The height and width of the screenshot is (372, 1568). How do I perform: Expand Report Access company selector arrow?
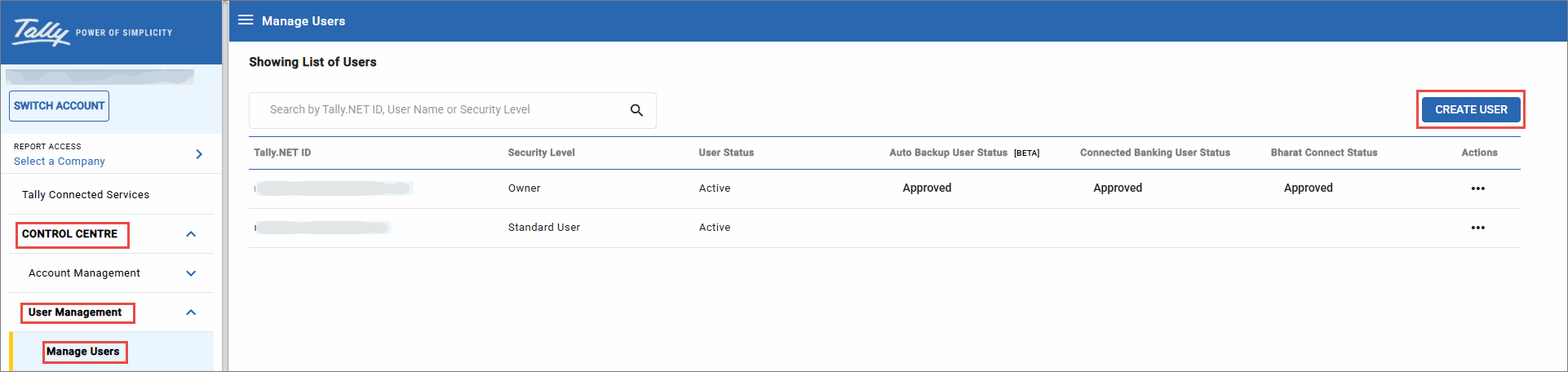pyautogui.click(x=199, y=154)
